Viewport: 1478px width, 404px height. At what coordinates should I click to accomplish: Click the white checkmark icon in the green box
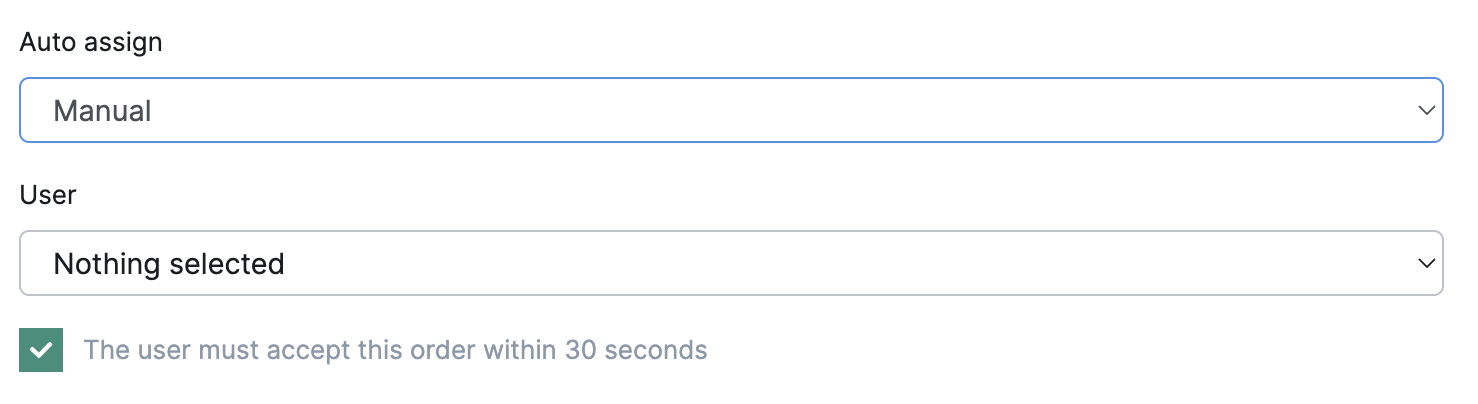[x=41, y=350]
